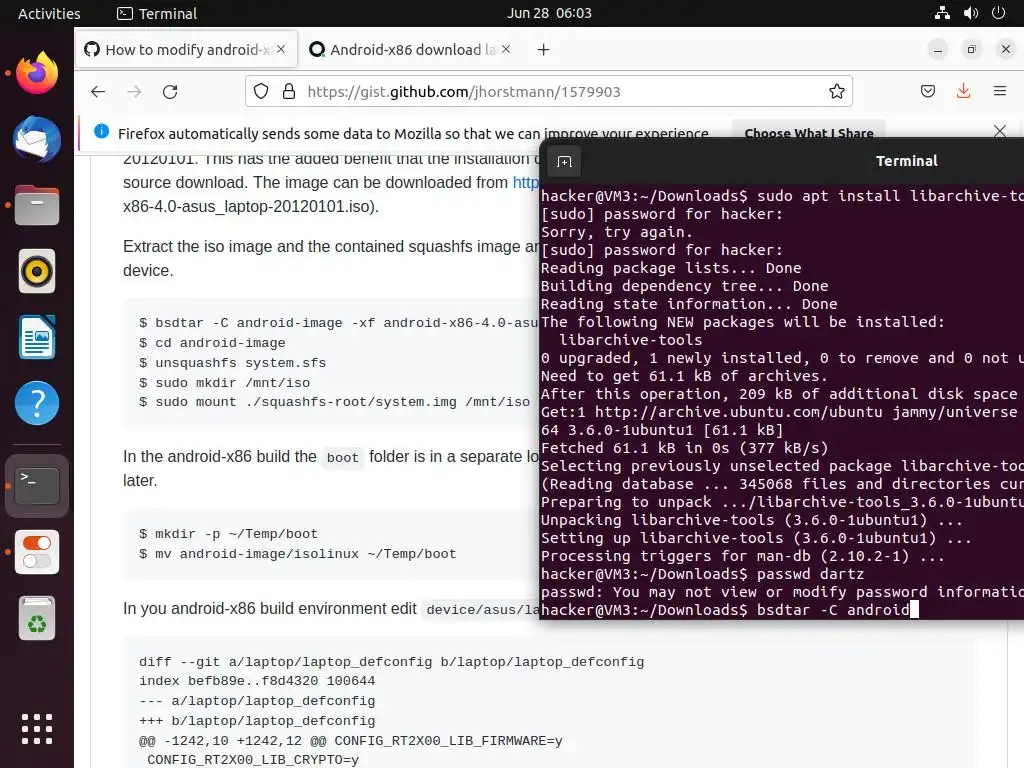
Task: Click 'x86-4.0-asus_laptop-20120101.iso).' text
Action: coord(251,206)
